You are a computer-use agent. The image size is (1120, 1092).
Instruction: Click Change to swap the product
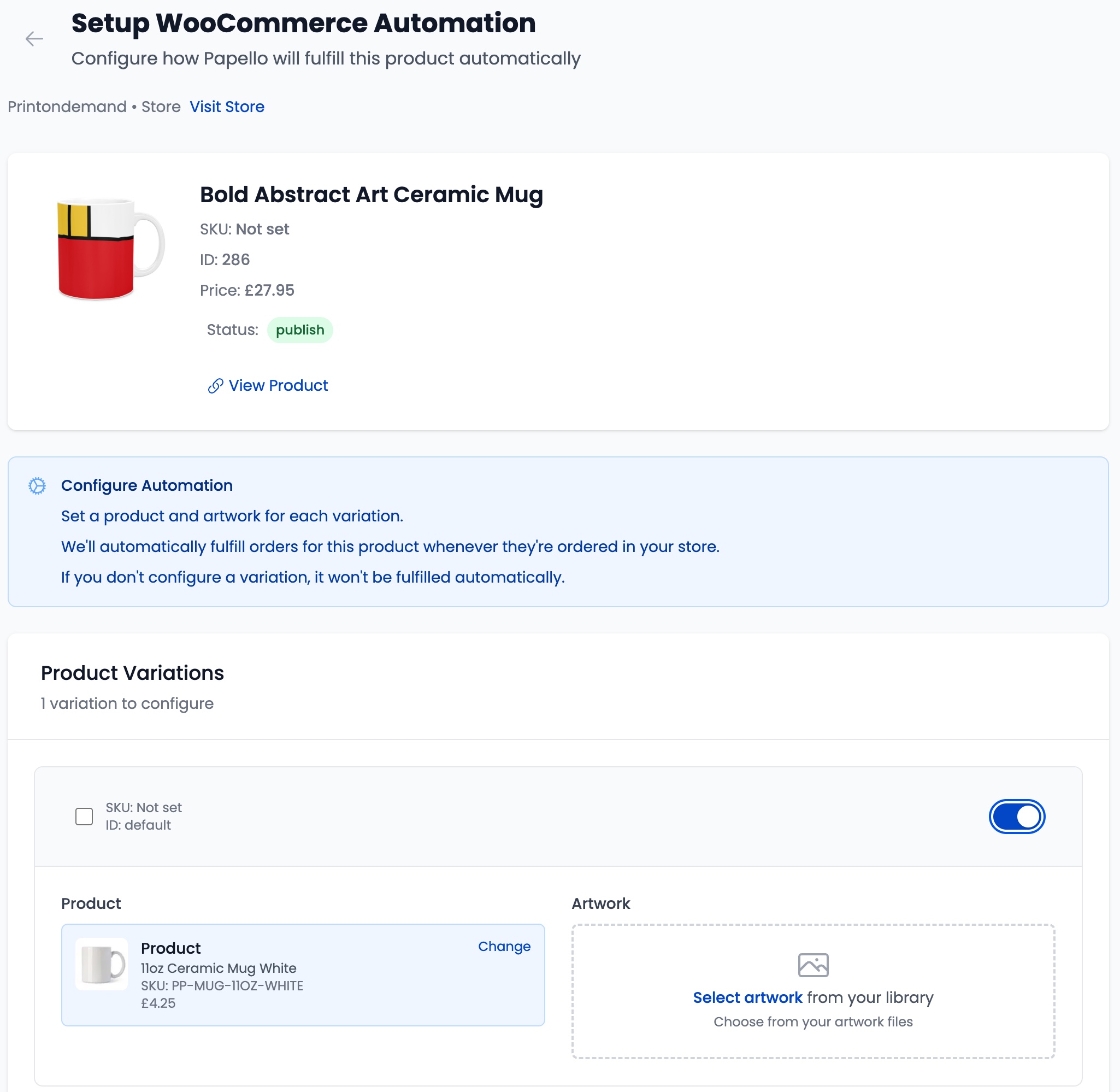[x=504, y=946]
